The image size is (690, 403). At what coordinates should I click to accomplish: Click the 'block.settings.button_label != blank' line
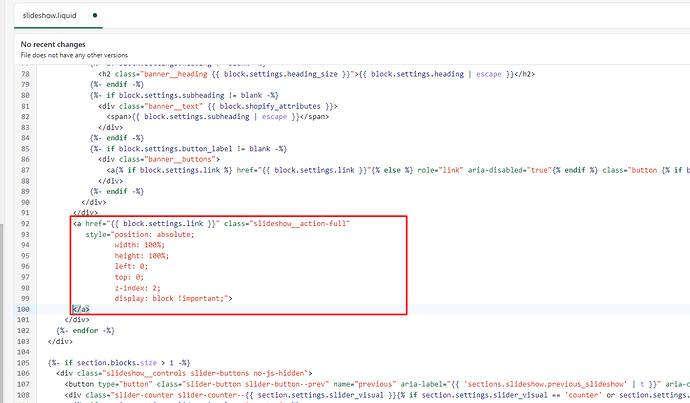pos(188,149)
